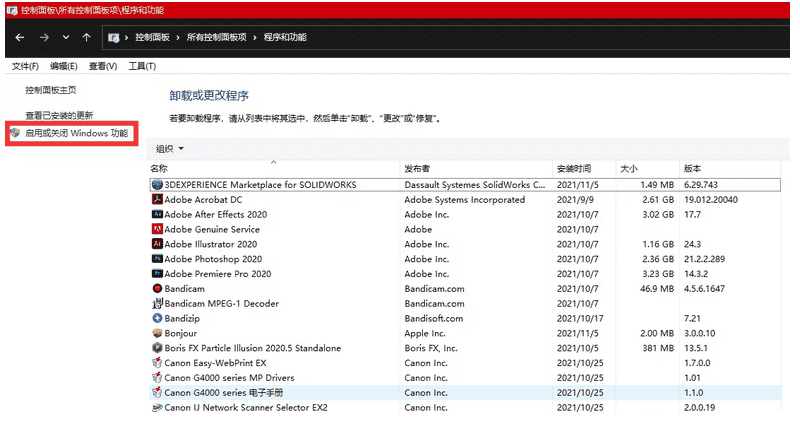Click publisher Dassault Systemes SolidWorks cell

(x=474, y=185)
